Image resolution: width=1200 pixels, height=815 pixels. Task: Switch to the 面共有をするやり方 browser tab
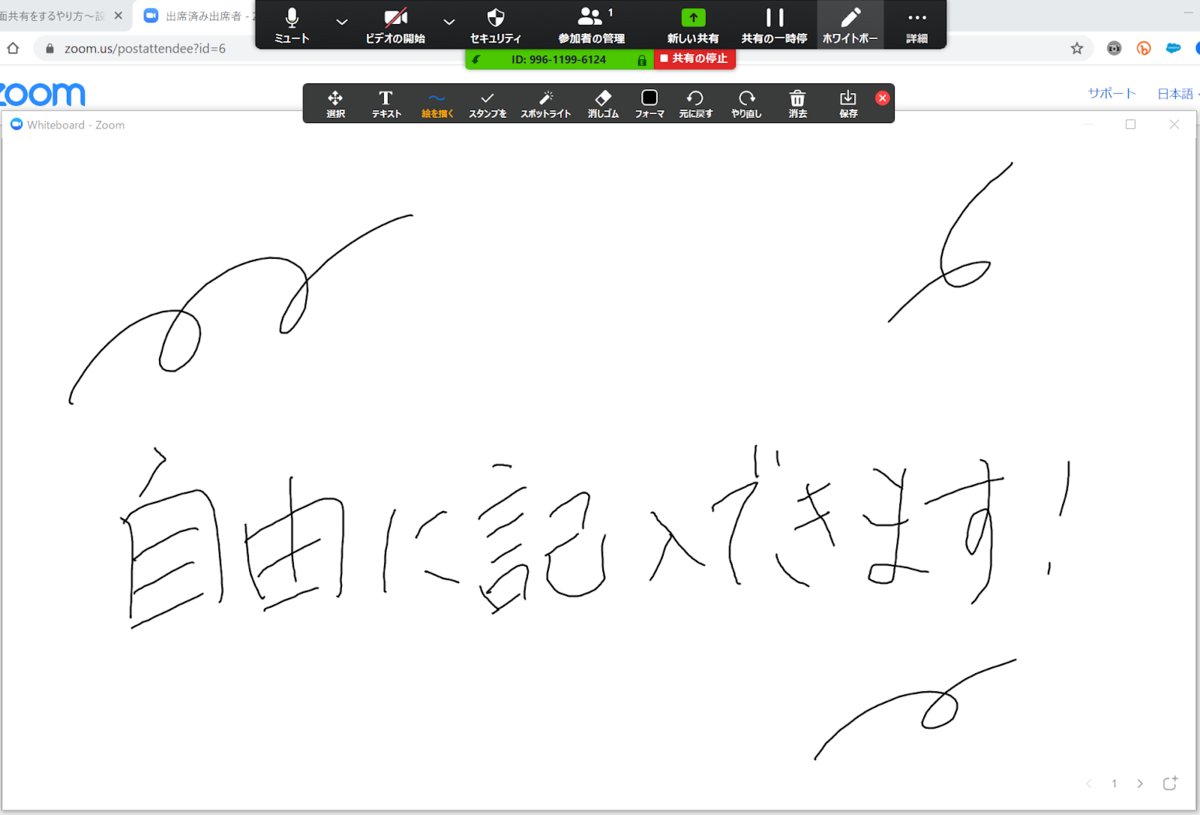[x=52, y=16]
